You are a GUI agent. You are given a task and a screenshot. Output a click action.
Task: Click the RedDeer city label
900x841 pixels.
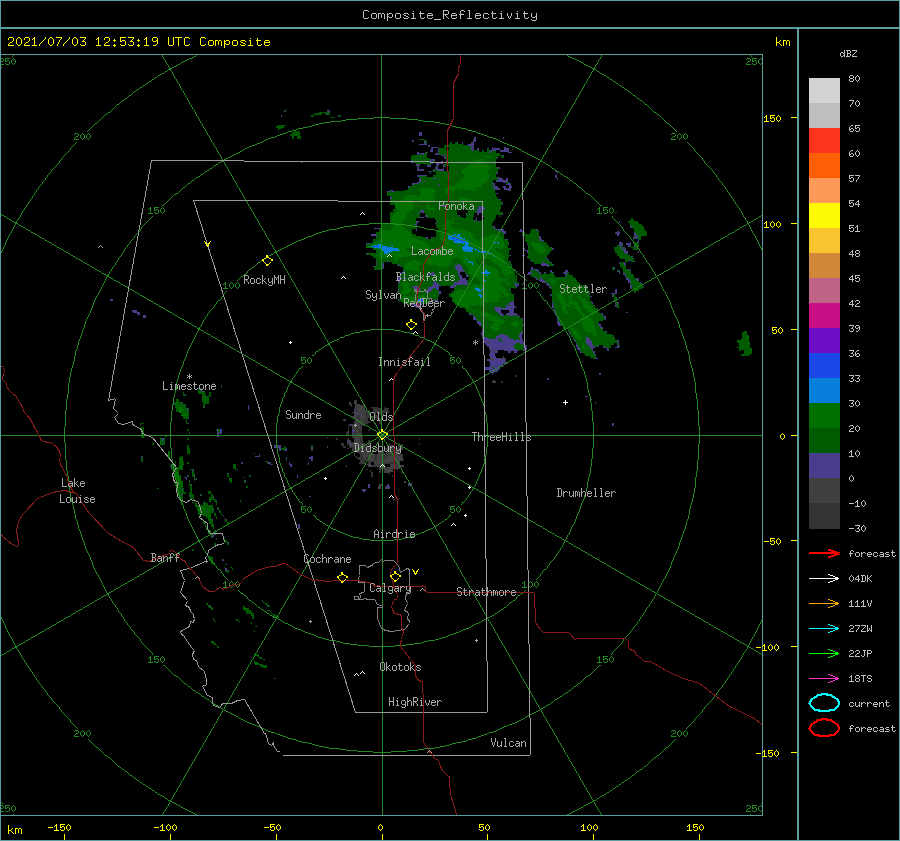[424, 303]
